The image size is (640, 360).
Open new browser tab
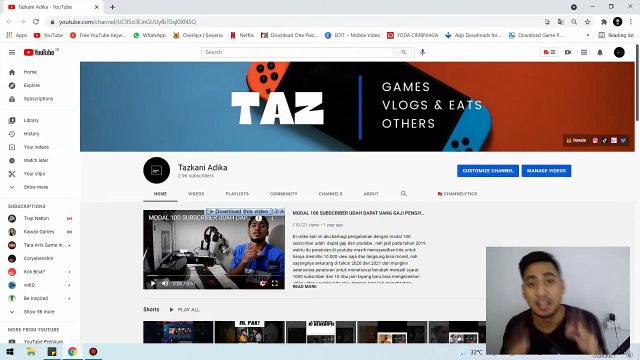[x=112, y=7]
